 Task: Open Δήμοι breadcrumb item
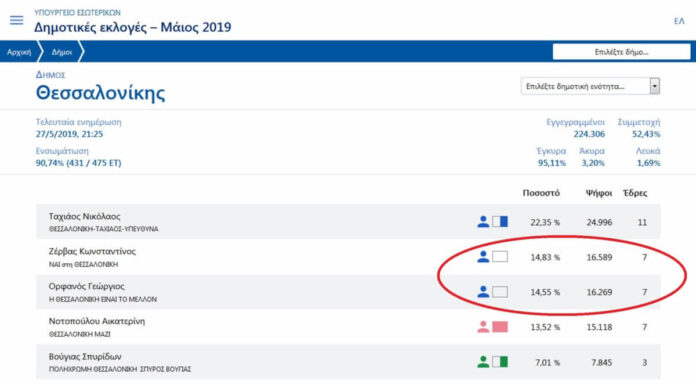[x=62, y=52]
